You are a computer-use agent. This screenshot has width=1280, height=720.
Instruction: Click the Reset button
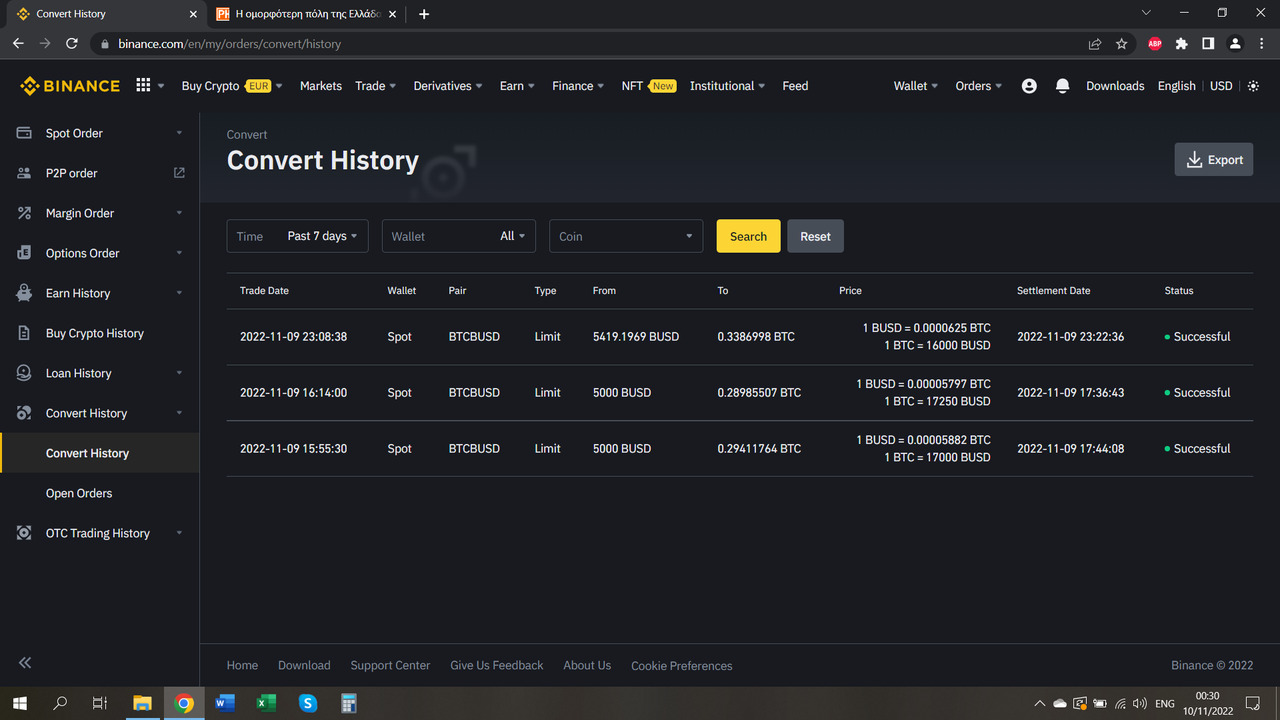(x=815, y=236)
